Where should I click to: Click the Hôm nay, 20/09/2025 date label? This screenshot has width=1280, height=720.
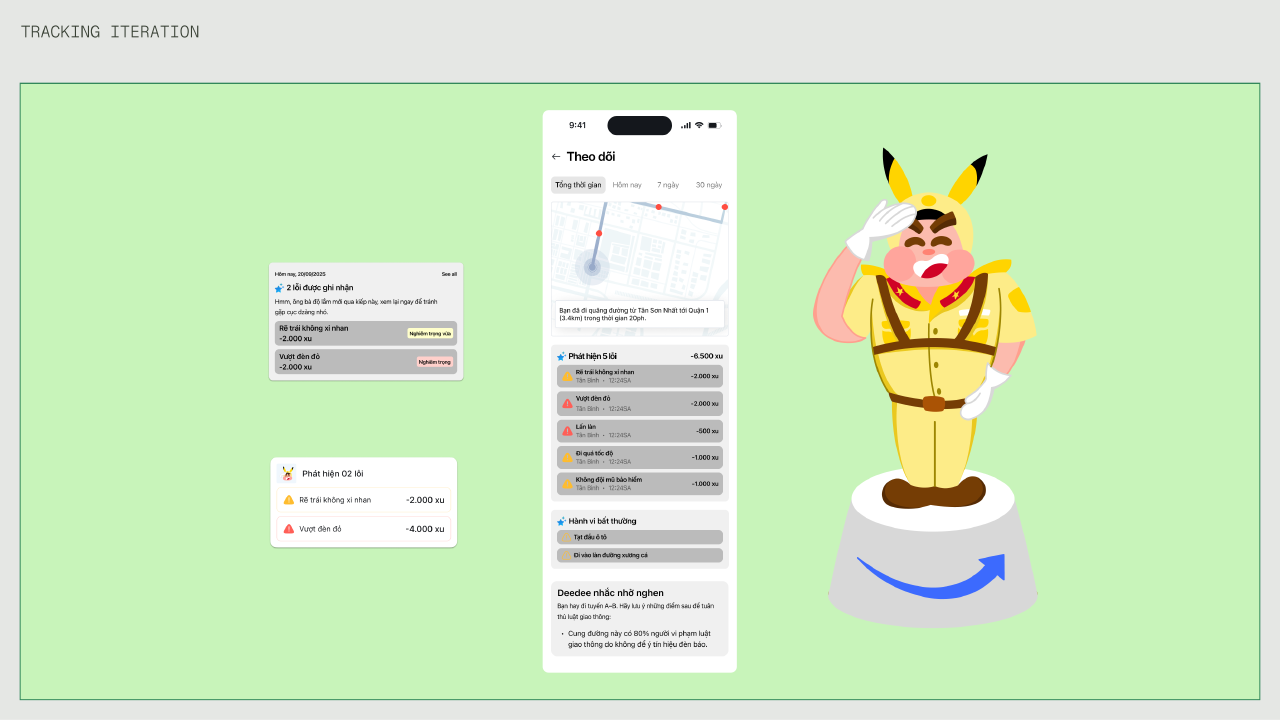coord(300,273)
